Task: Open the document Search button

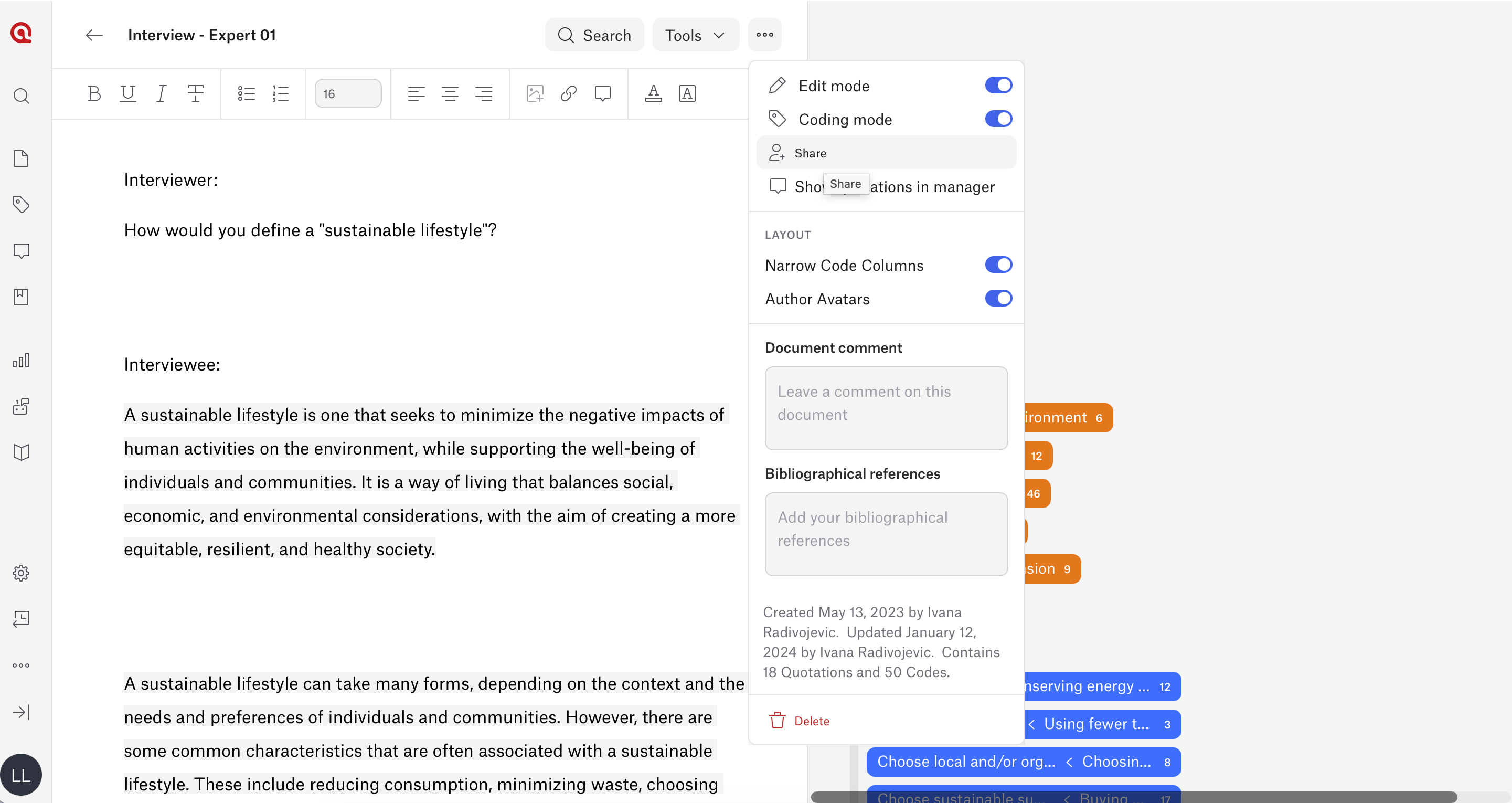Action: pyautogui.click(x=594, y=35)
